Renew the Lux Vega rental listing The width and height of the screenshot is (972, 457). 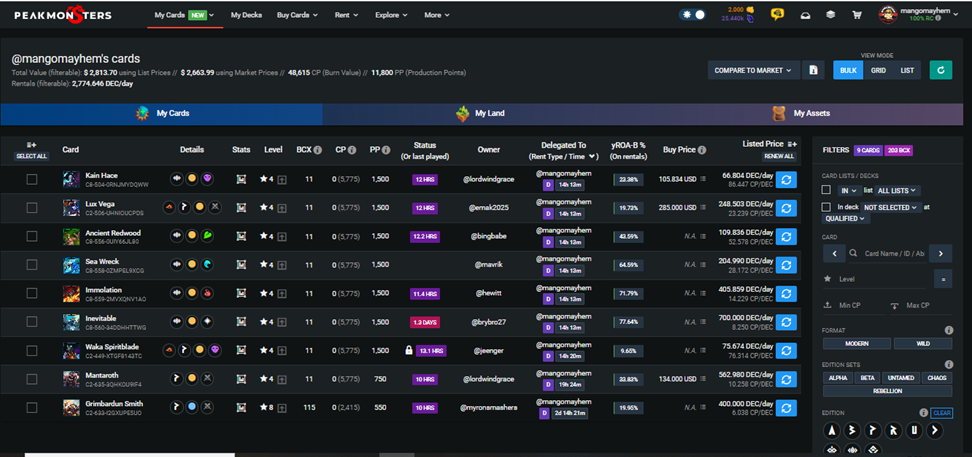pos(785,208)
